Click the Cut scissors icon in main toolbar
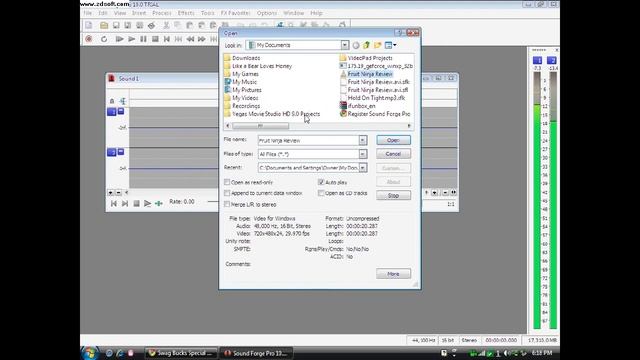 click(166, 25)
